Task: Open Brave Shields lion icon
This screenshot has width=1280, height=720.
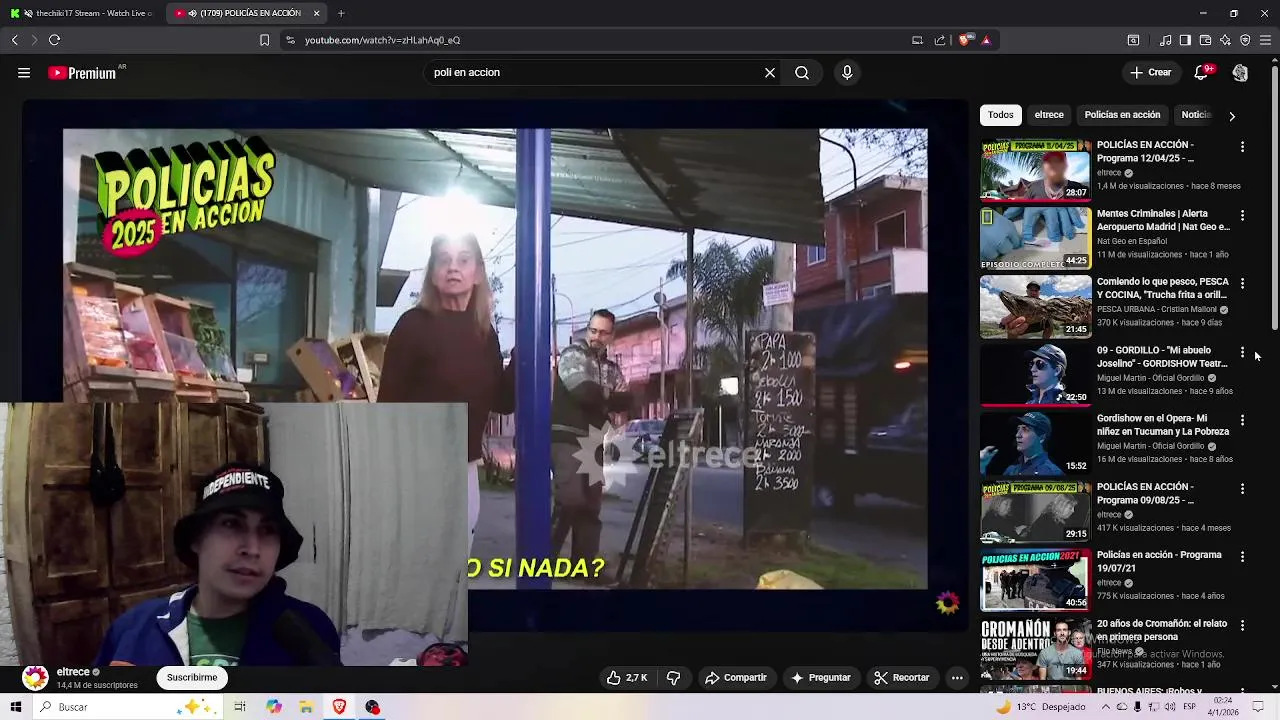Action: tap(964, 40)
